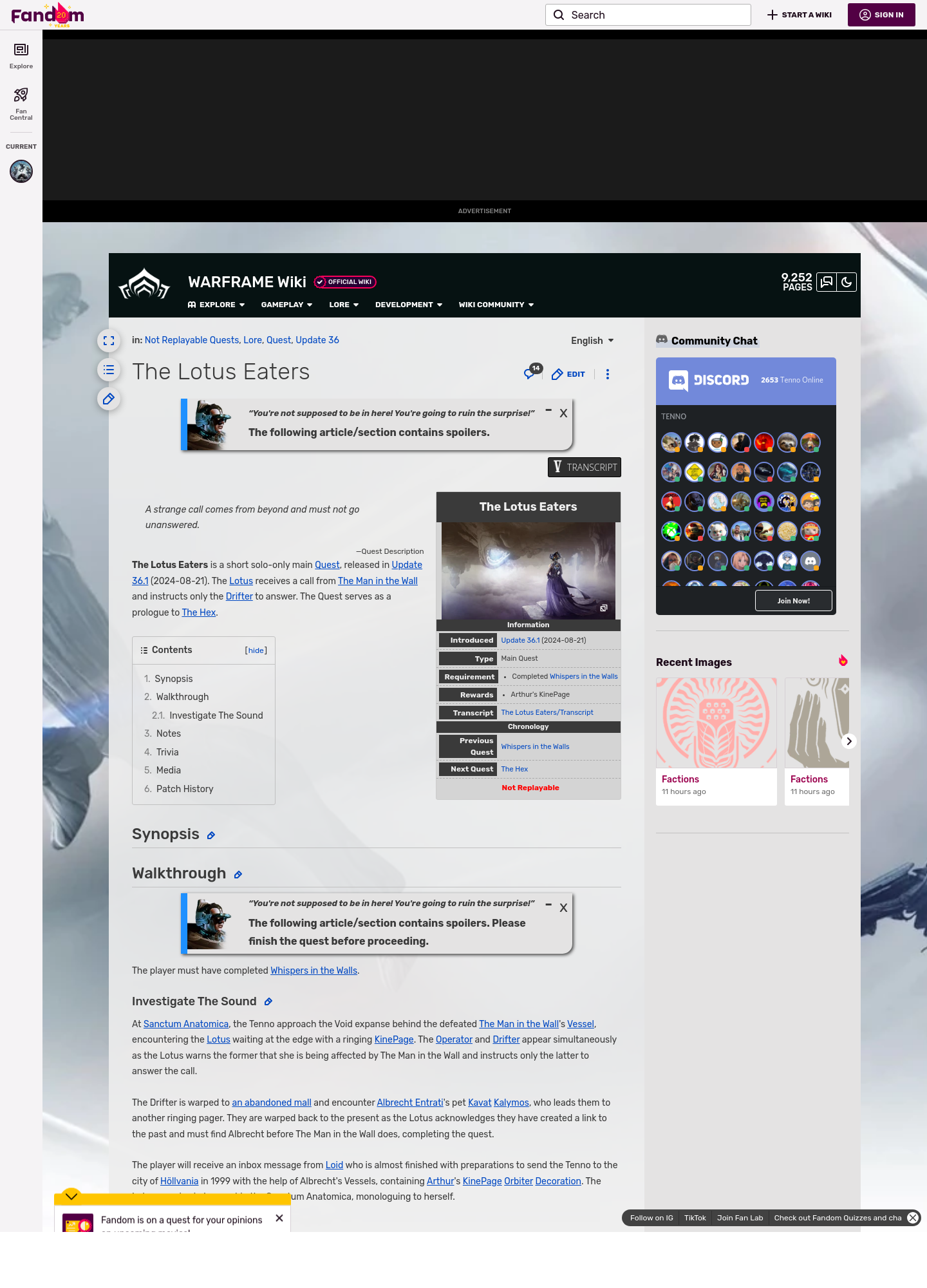927x1288 pixels.
Task: Open Höllvania link in walkthrough text
Action: click(x=179, y=1181)
